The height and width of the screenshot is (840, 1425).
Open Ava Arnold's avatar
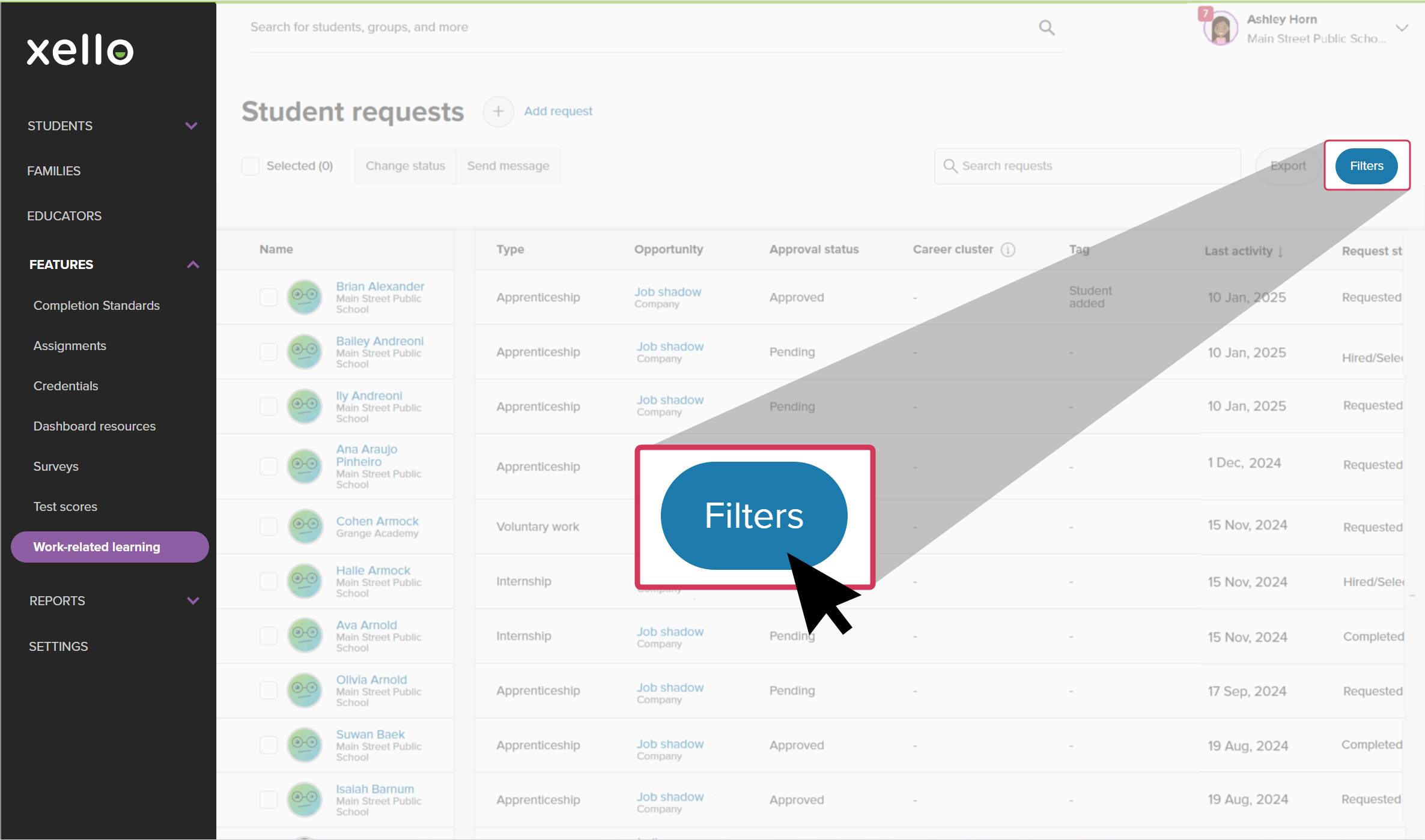(x=305, y=636)
